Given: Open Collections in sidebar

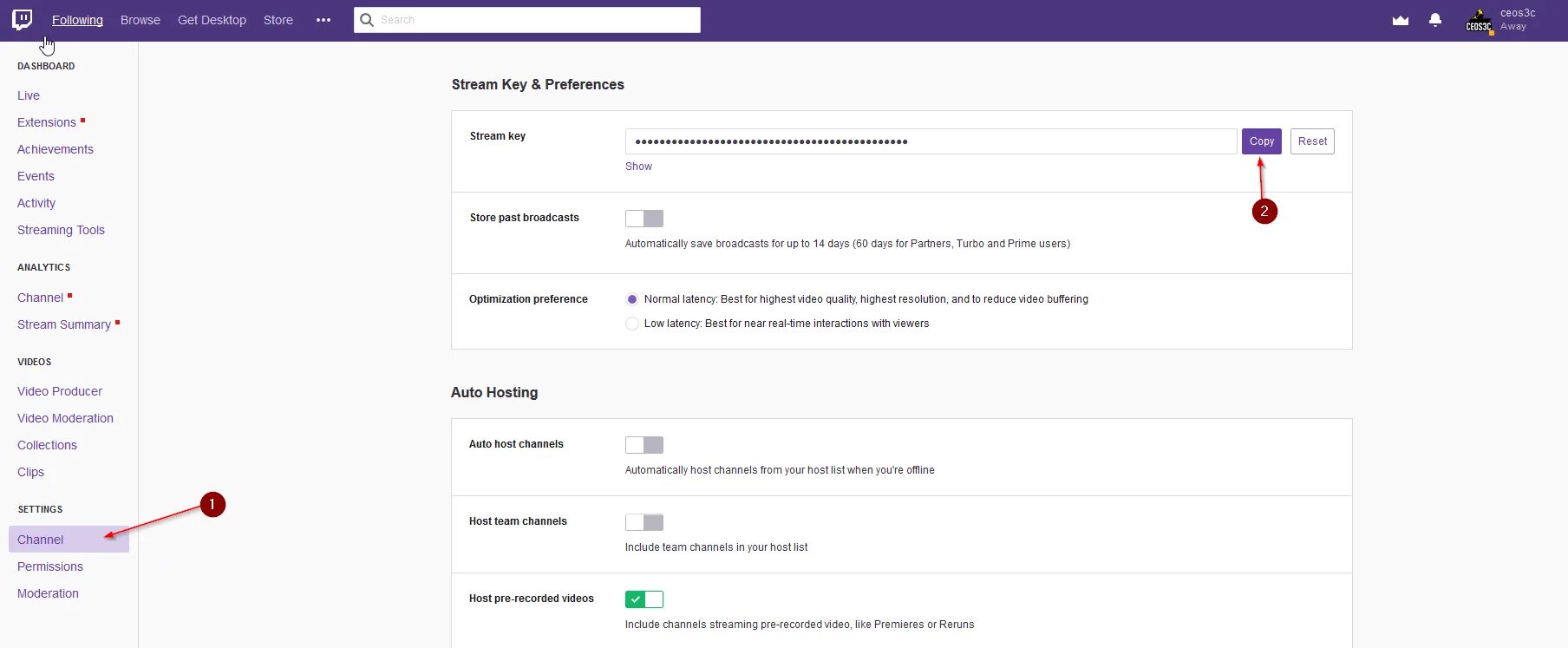Looking at the screenshot, I should 47,445.
